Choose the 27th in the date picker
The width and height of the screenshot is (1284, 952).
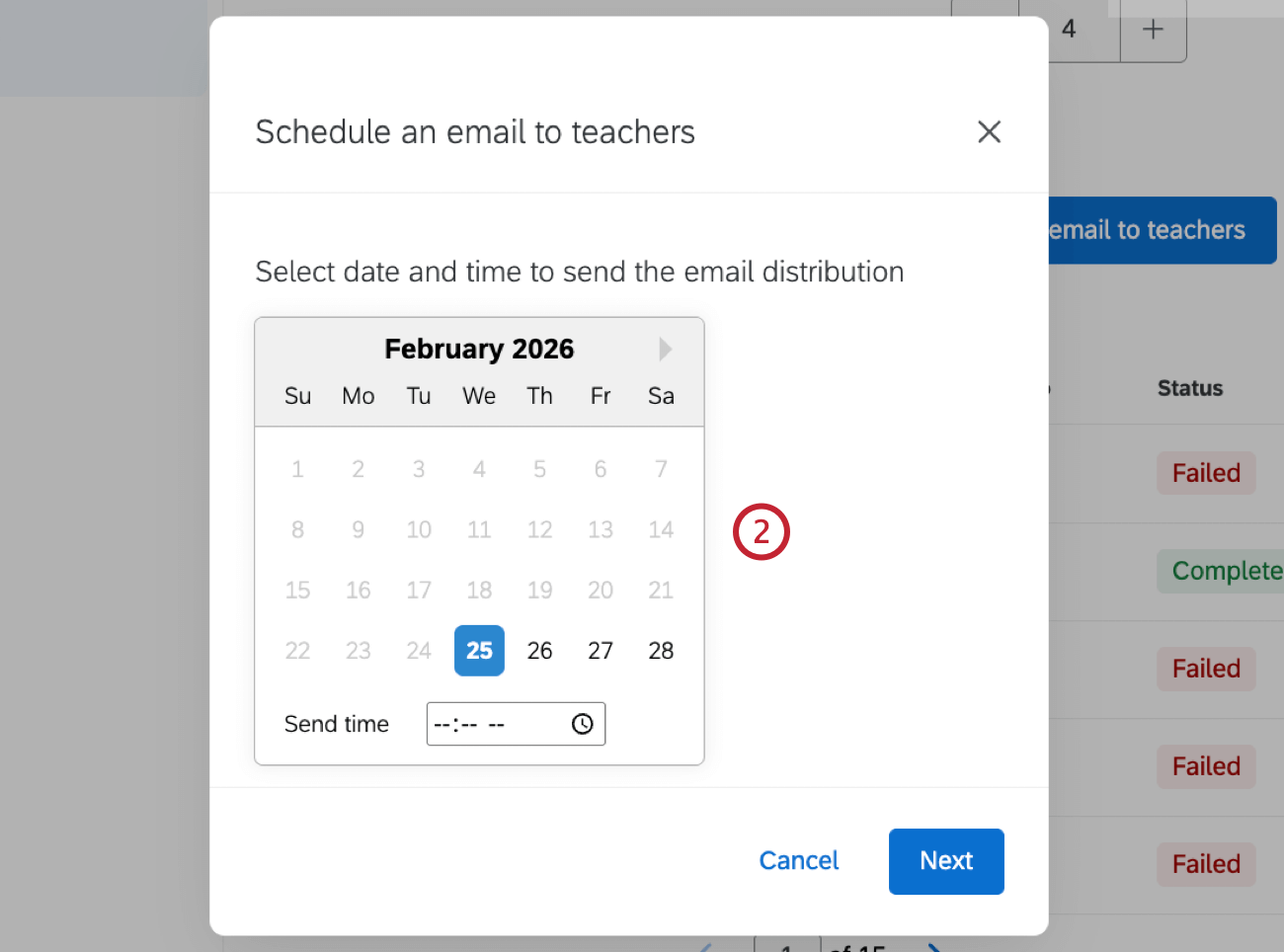tap(600, 651)
